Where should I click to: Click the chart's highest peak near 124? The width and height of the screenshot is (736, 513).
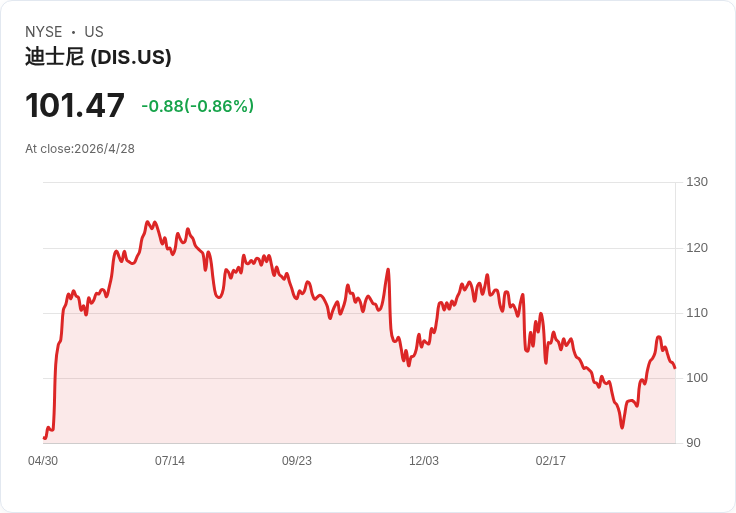coord(148,222)
